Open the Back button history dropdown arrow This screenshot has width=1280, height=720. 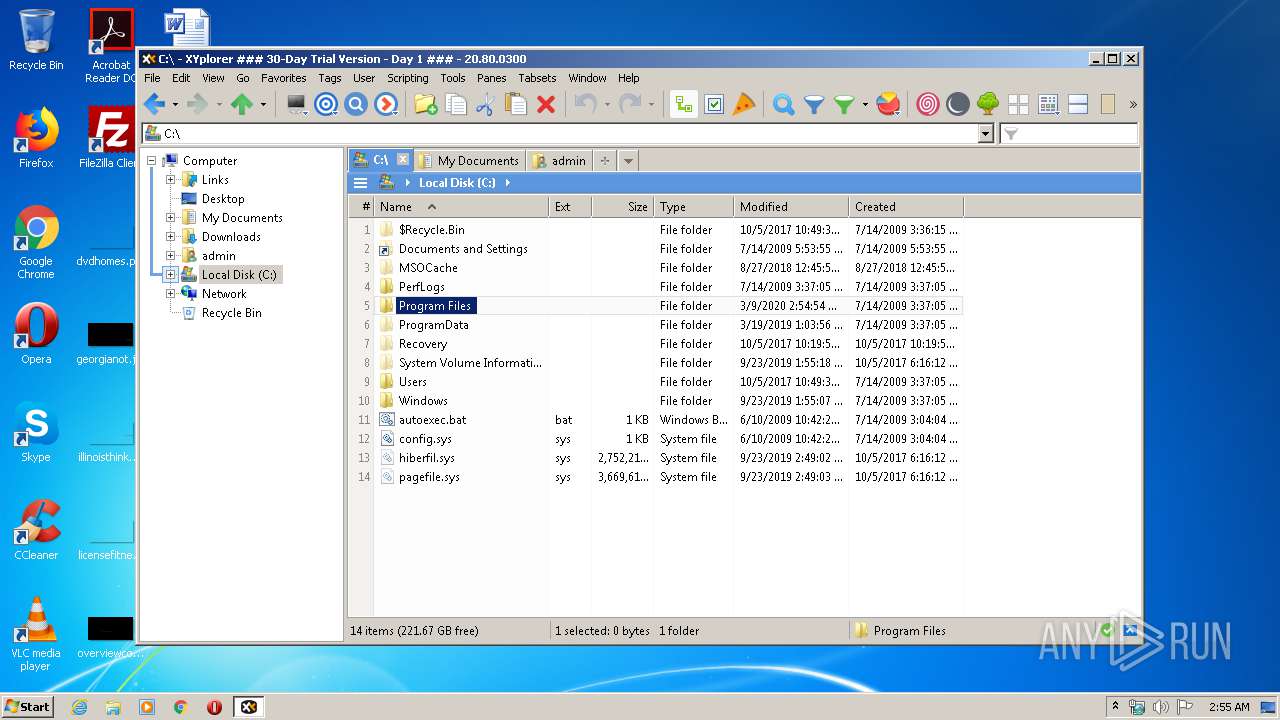175,104
